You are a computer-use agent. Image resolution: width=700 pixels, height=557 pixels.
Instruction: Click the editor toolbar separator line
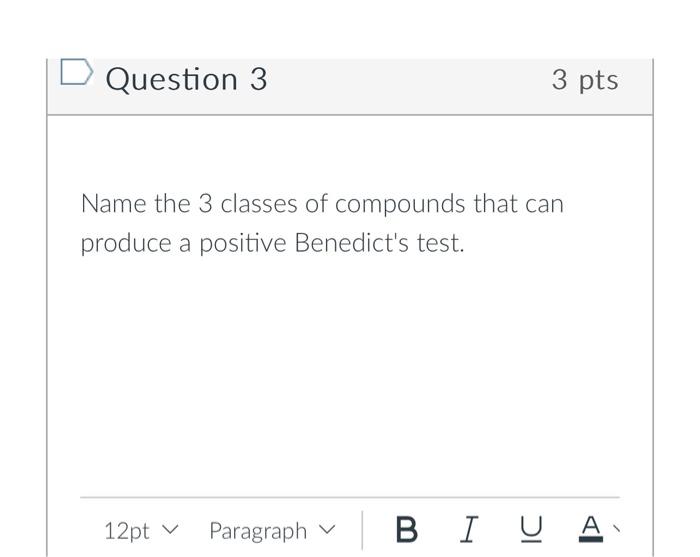point(350,497)
